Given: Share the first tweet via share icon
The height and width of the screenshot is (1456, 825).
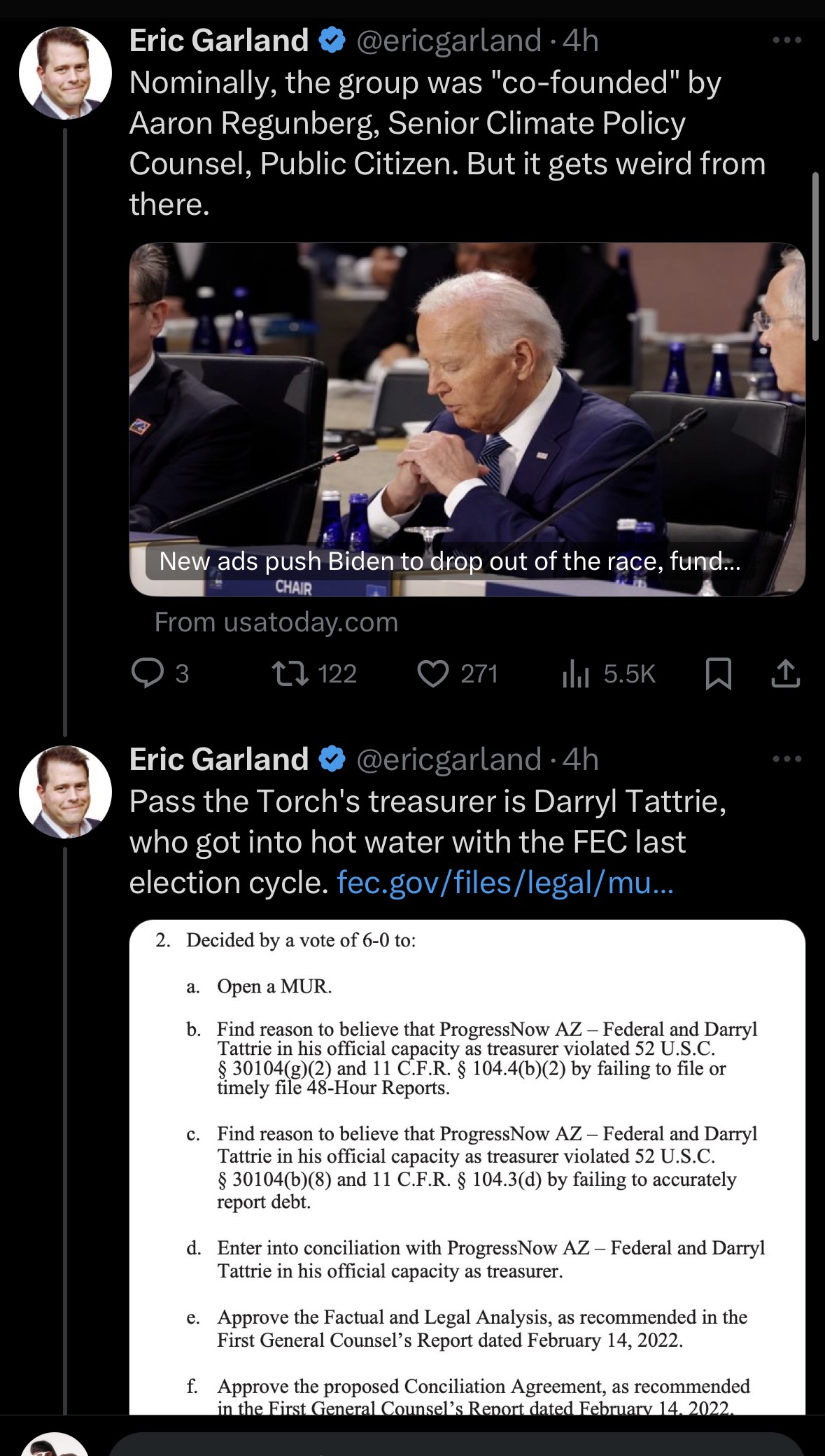Looking at the screenshot, I should pos(785,673).
